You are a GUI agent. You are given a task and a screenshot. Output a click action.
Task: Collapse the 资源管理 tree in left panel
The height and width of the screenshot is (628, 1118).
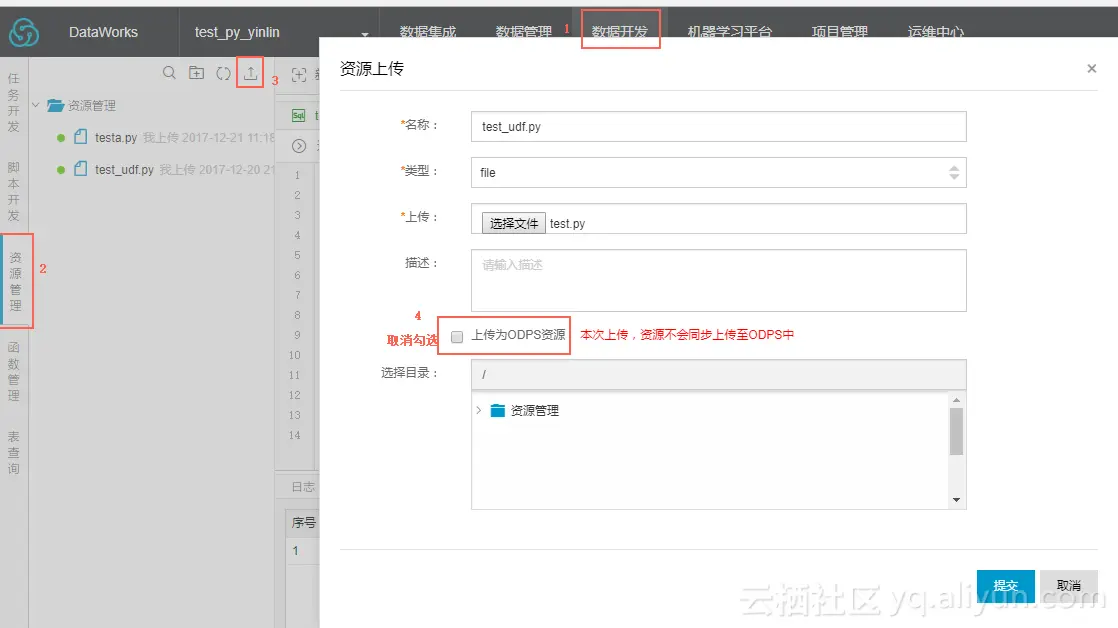point(36,105)
